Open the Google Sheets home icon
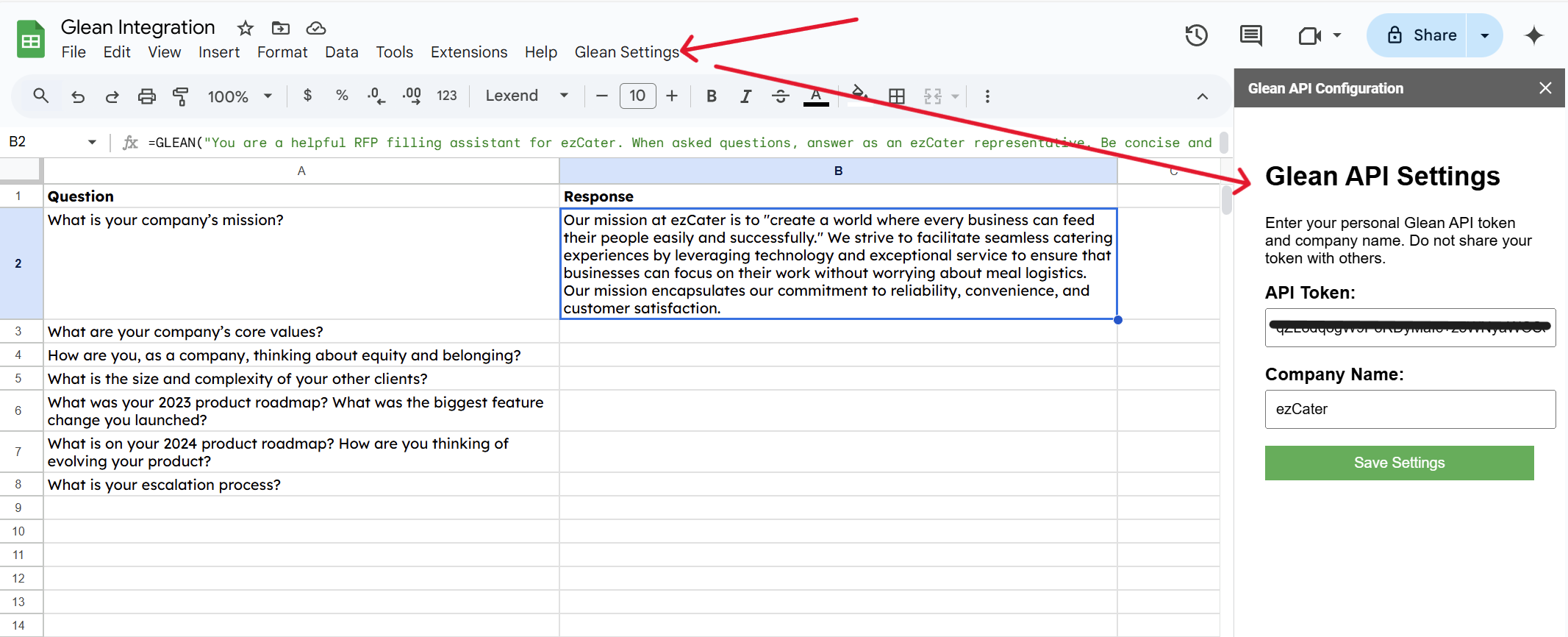Viewport: 1568px width, 637px height. pyautogui.click(x=31, y=40)
